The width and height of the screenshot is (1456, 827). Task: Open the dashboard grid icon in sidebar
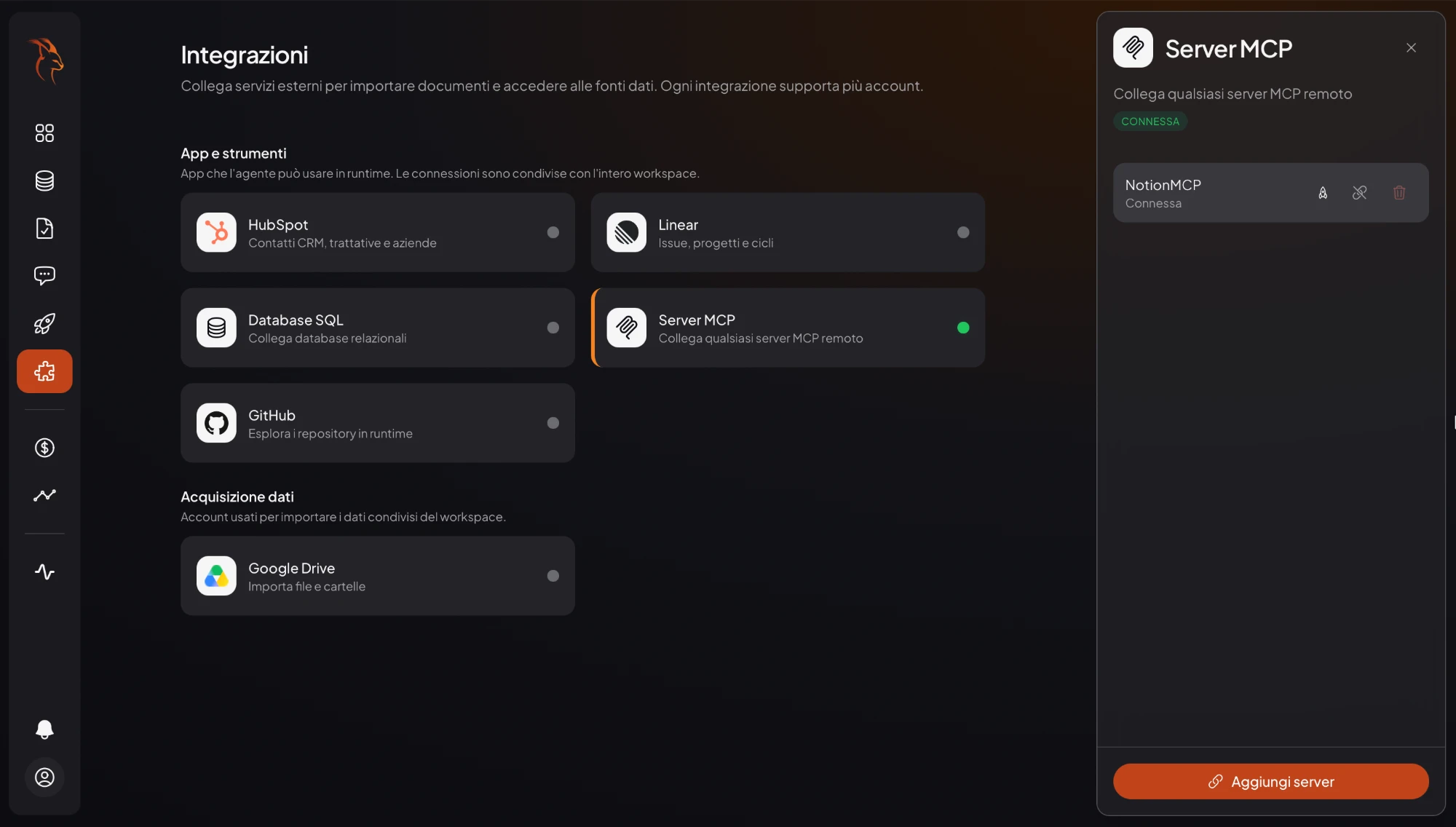tap(44, 133)
